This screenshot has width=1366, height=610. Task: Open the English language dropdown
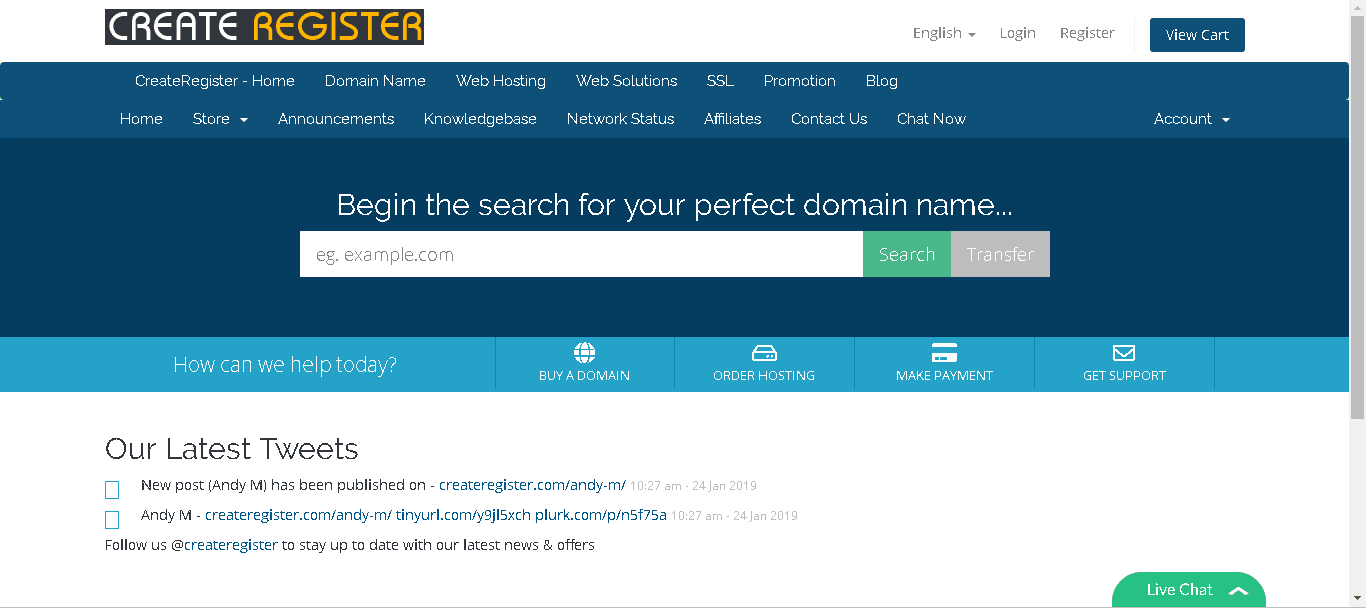[x=944, y=33]
